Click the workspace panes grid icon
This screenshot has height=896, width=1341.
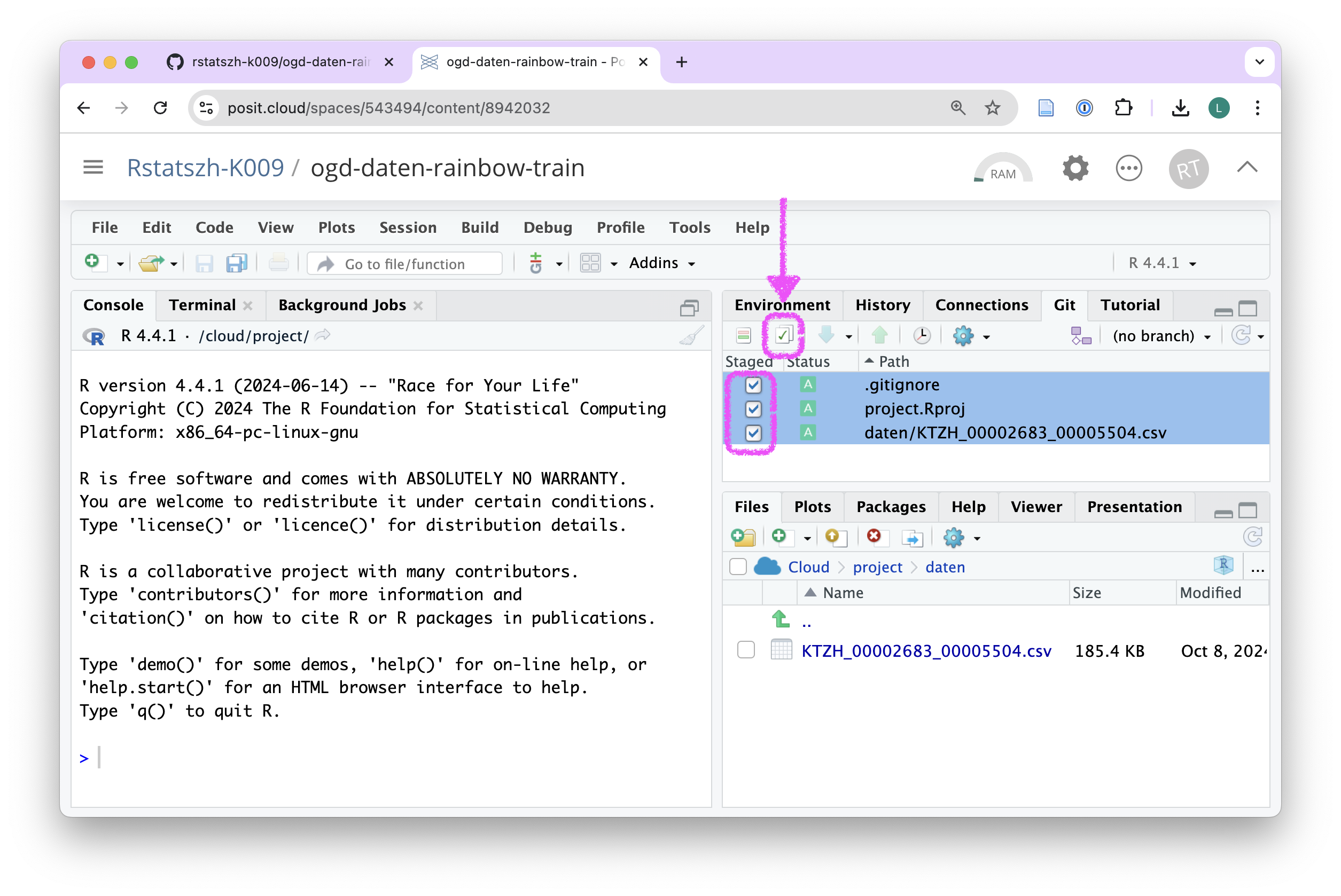point(590,263)
